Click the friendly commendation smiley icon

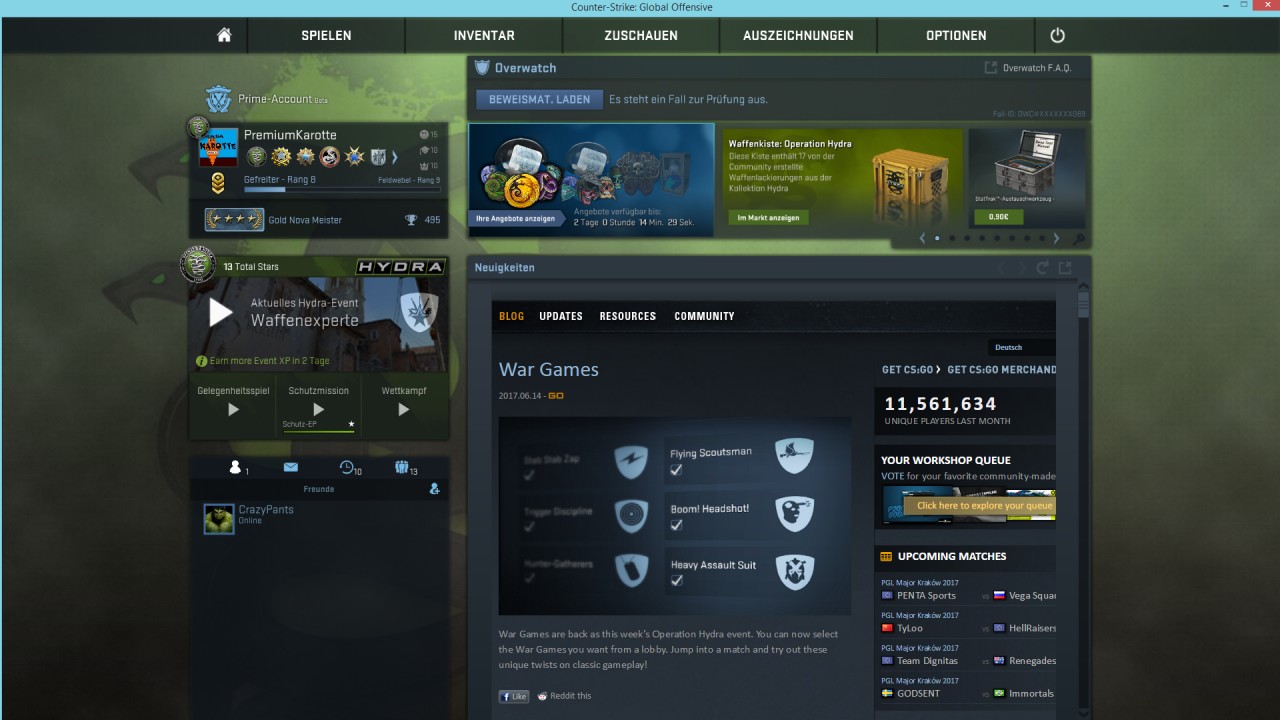click(x=423, y=134)
